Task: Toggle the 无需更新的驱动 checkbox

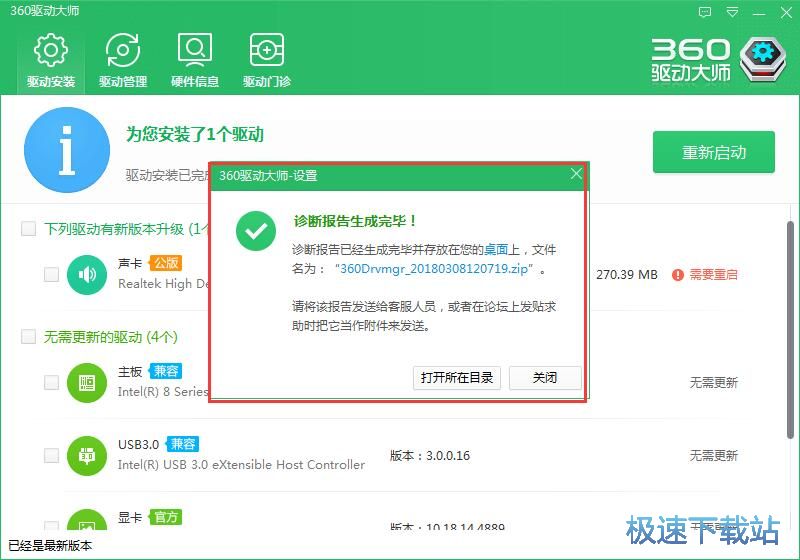Action: click(x=29, y=337)
